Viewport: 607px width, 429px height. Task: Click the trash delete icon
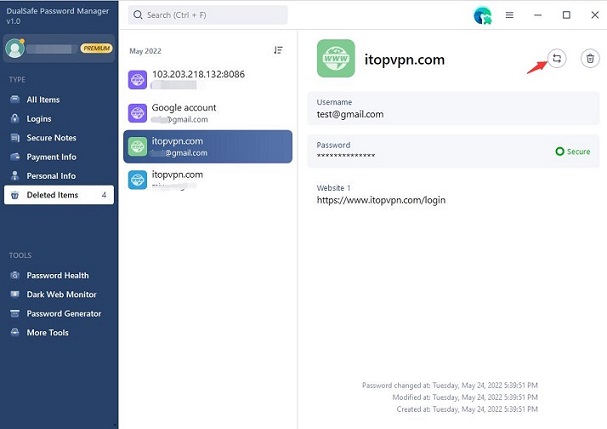[x=590, y=59]
